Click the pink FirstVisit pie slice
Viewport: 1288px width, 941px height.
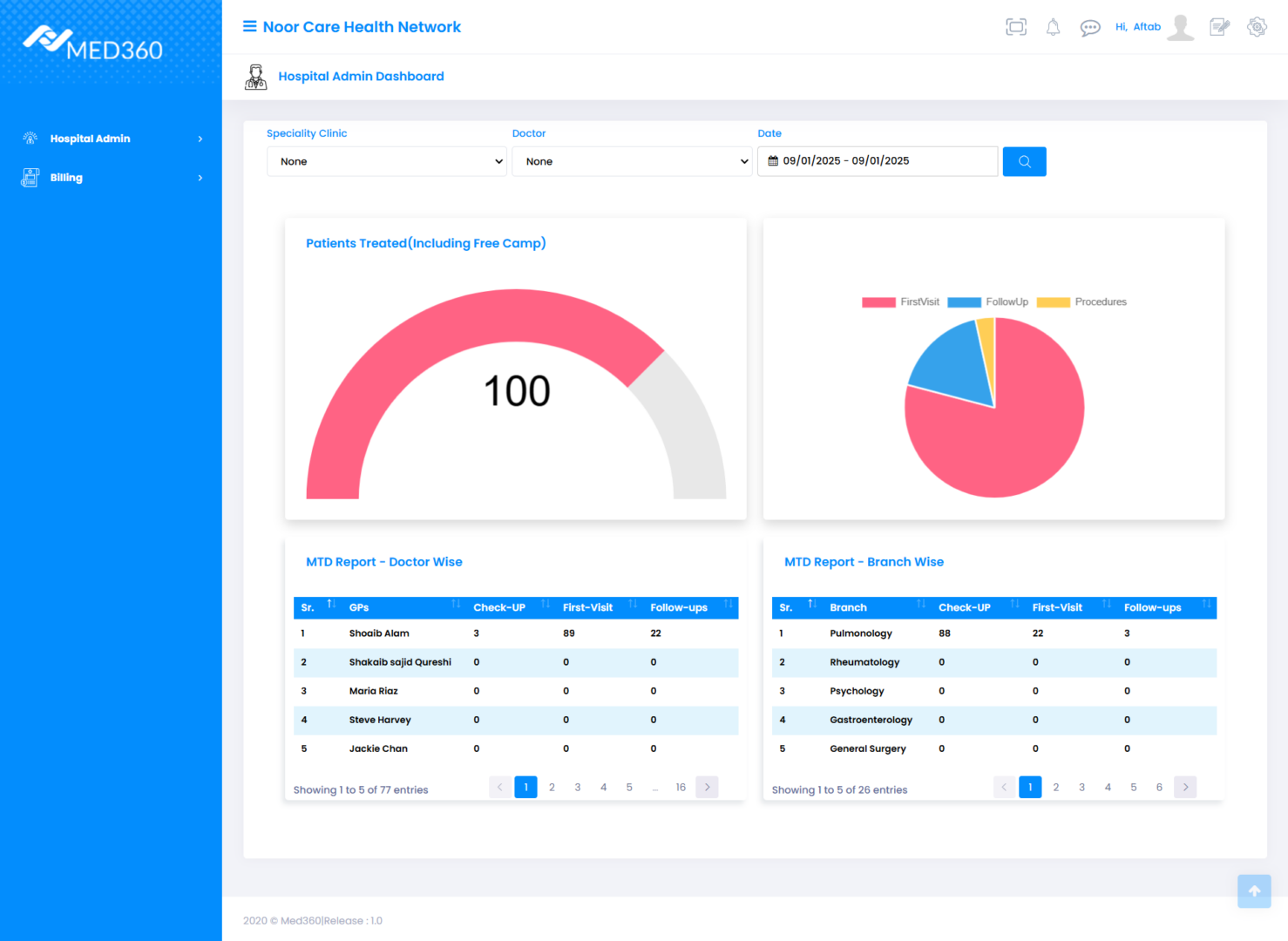pyautogui.click(x=1011, y=436)
